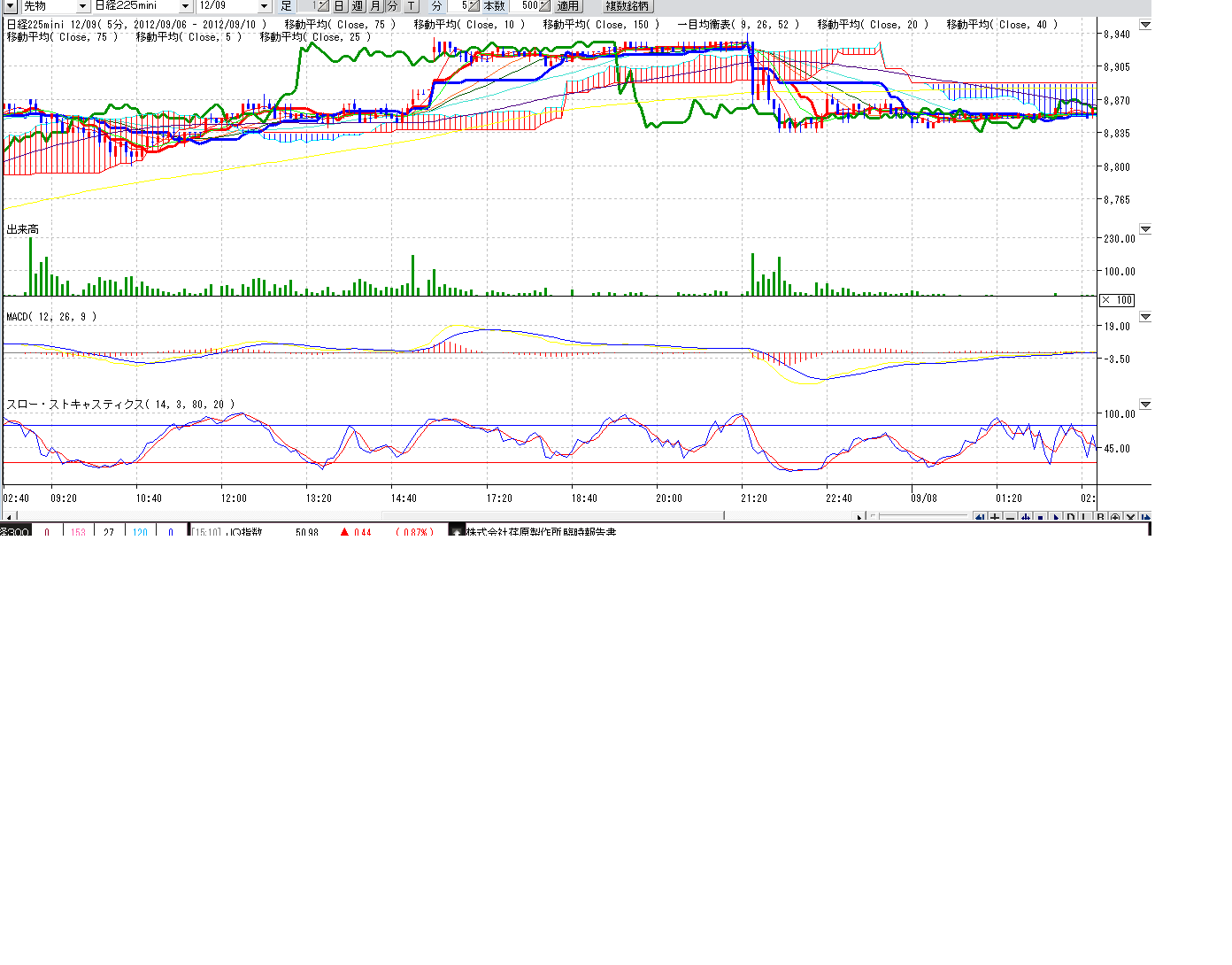Click the plus zoom-in chart icon

(x=996, y=518)
